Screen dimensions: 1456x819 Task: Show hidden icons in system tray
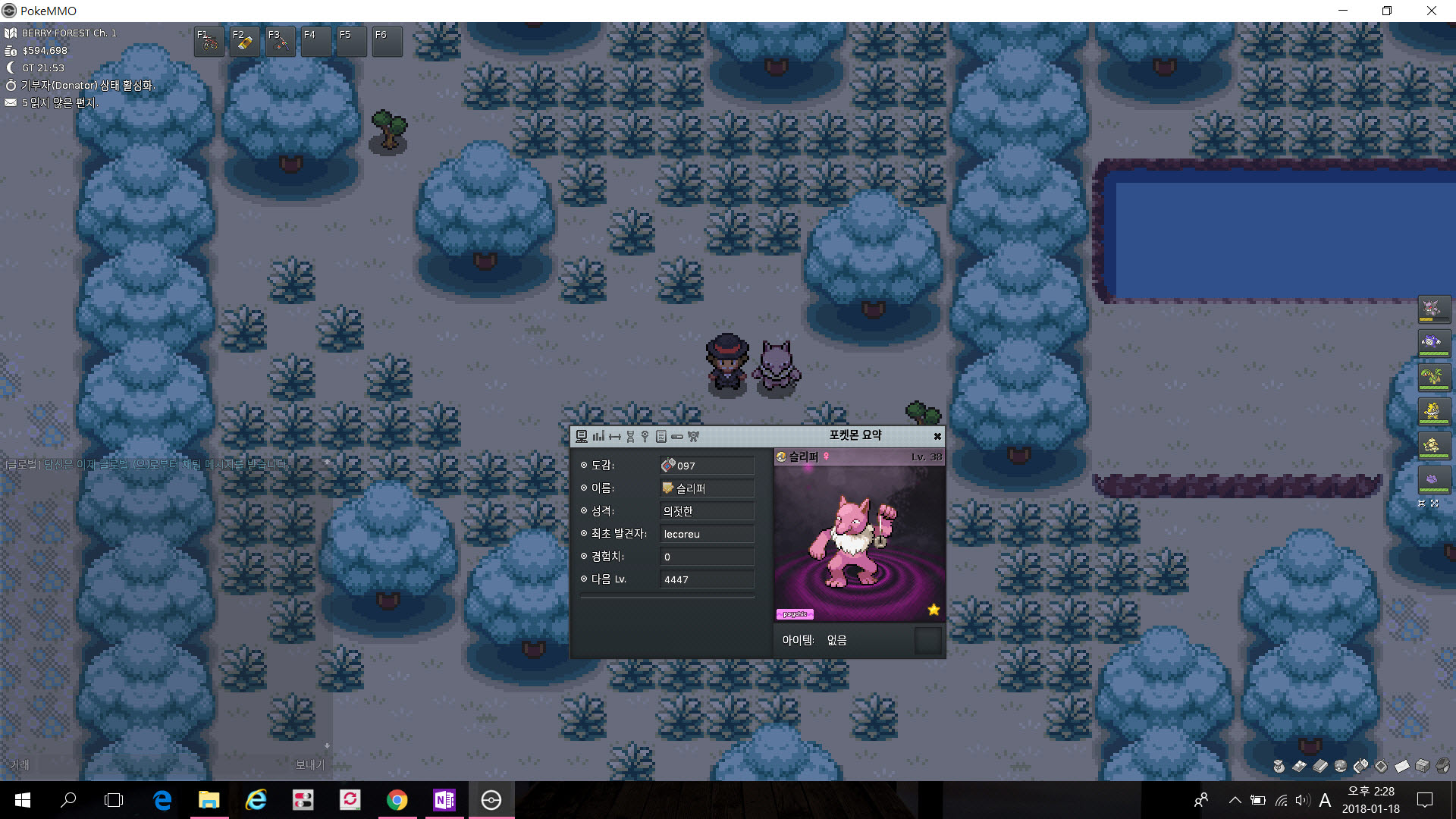point(1235,800)
